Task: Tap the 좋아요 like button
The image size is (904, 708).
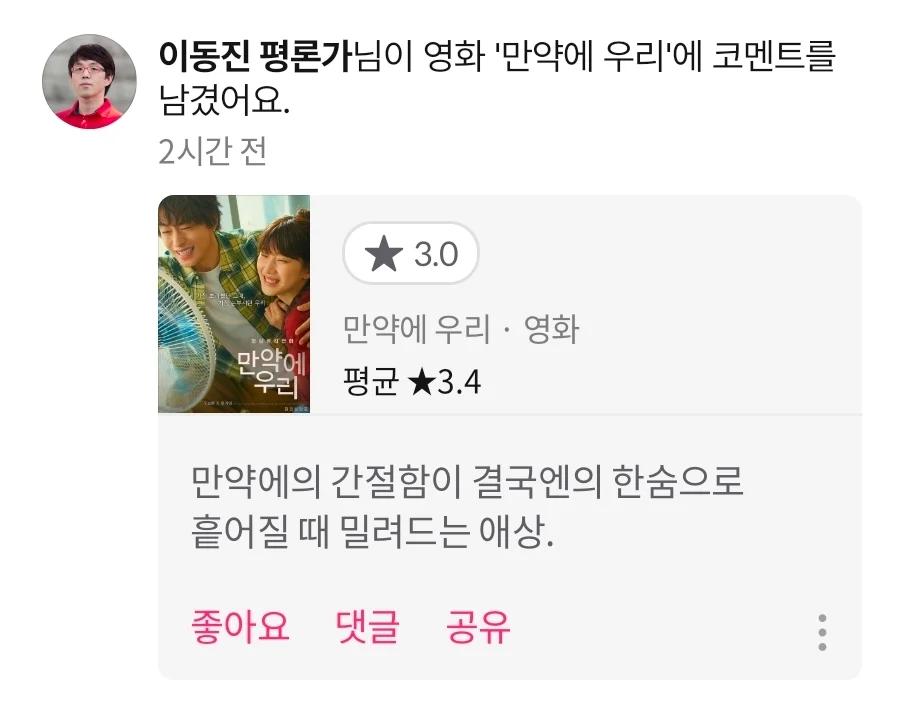Action: click(x=240, y=626)
